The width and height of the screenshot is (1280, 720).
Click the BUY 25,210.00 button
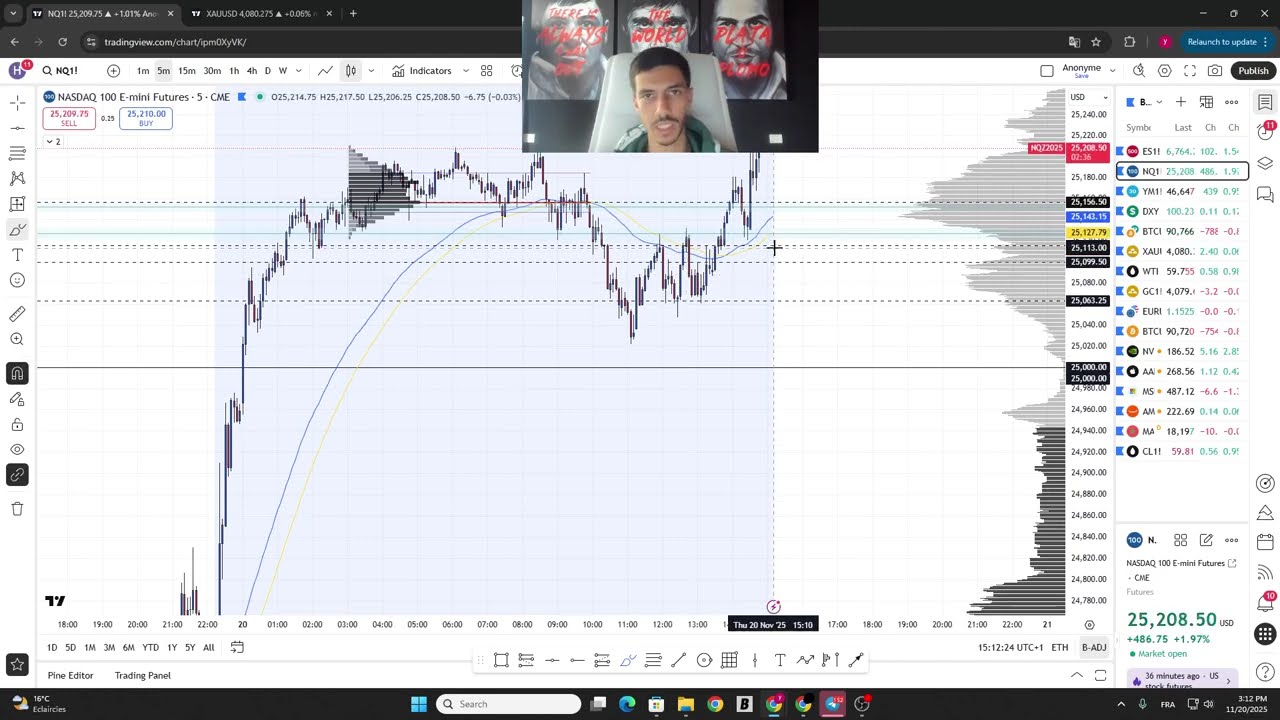(146, 118)
